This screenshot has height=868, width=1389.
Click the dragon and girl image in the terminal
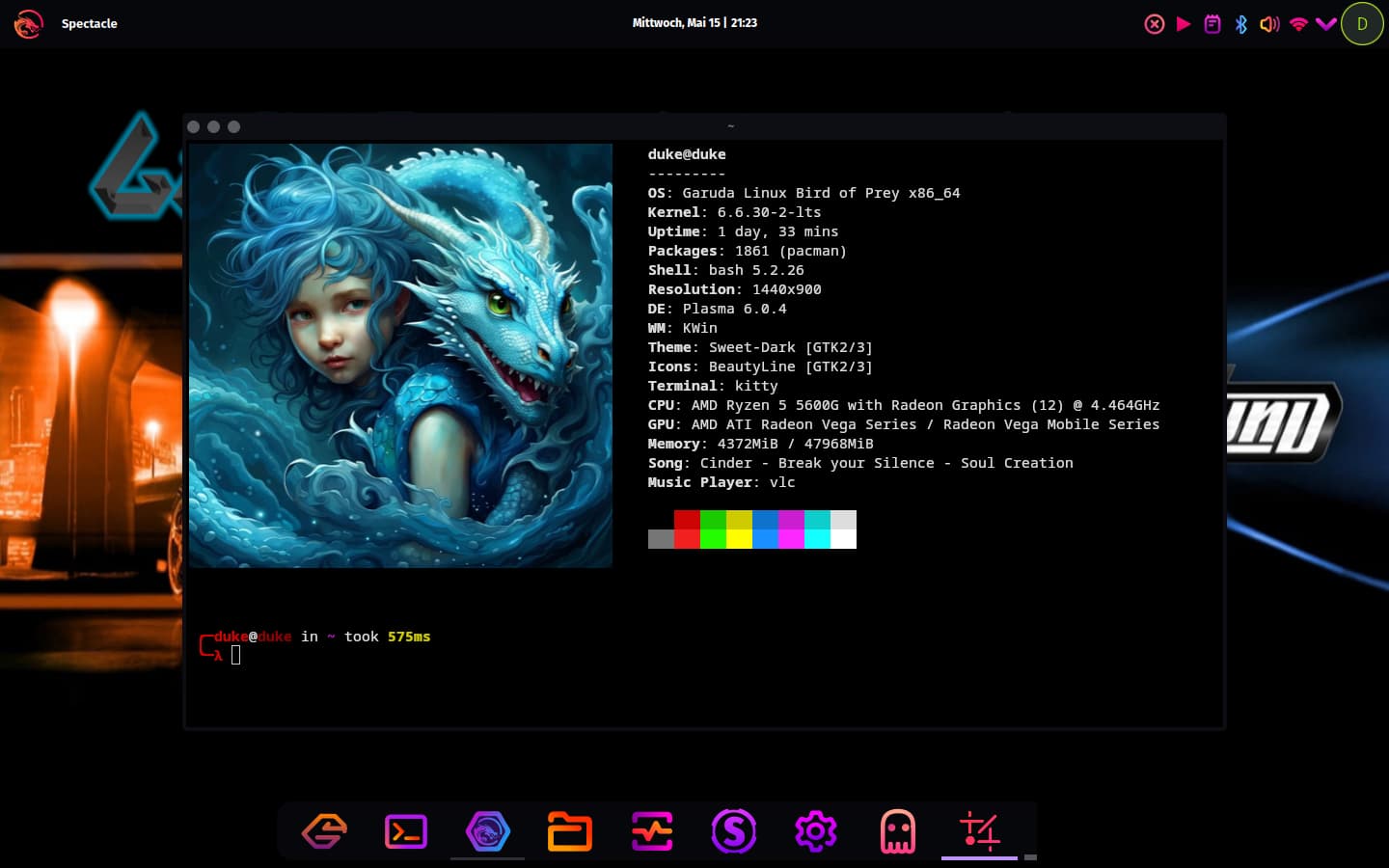[400, 356]
